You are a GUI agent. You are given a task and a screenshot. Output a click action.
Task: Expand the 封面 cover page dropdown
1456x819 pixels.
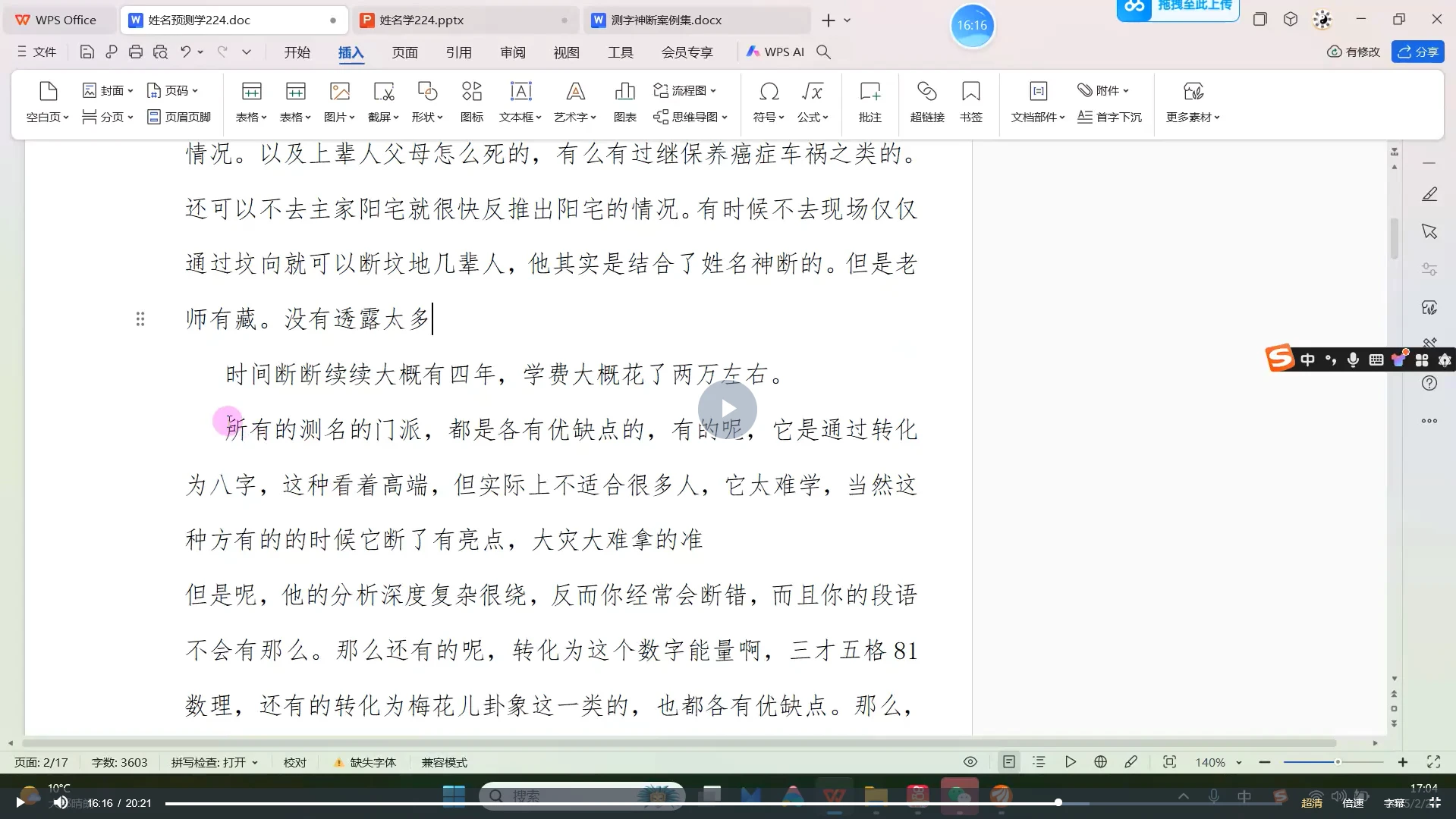pos(108,90)
